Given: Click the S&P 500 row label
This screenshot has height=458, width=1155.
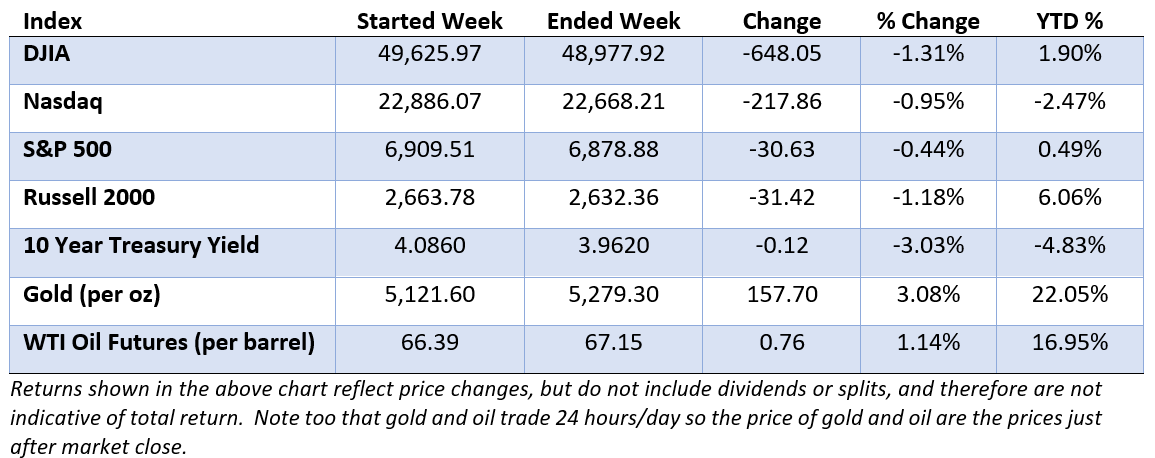Looking at the screenshot, I should 61,149.
